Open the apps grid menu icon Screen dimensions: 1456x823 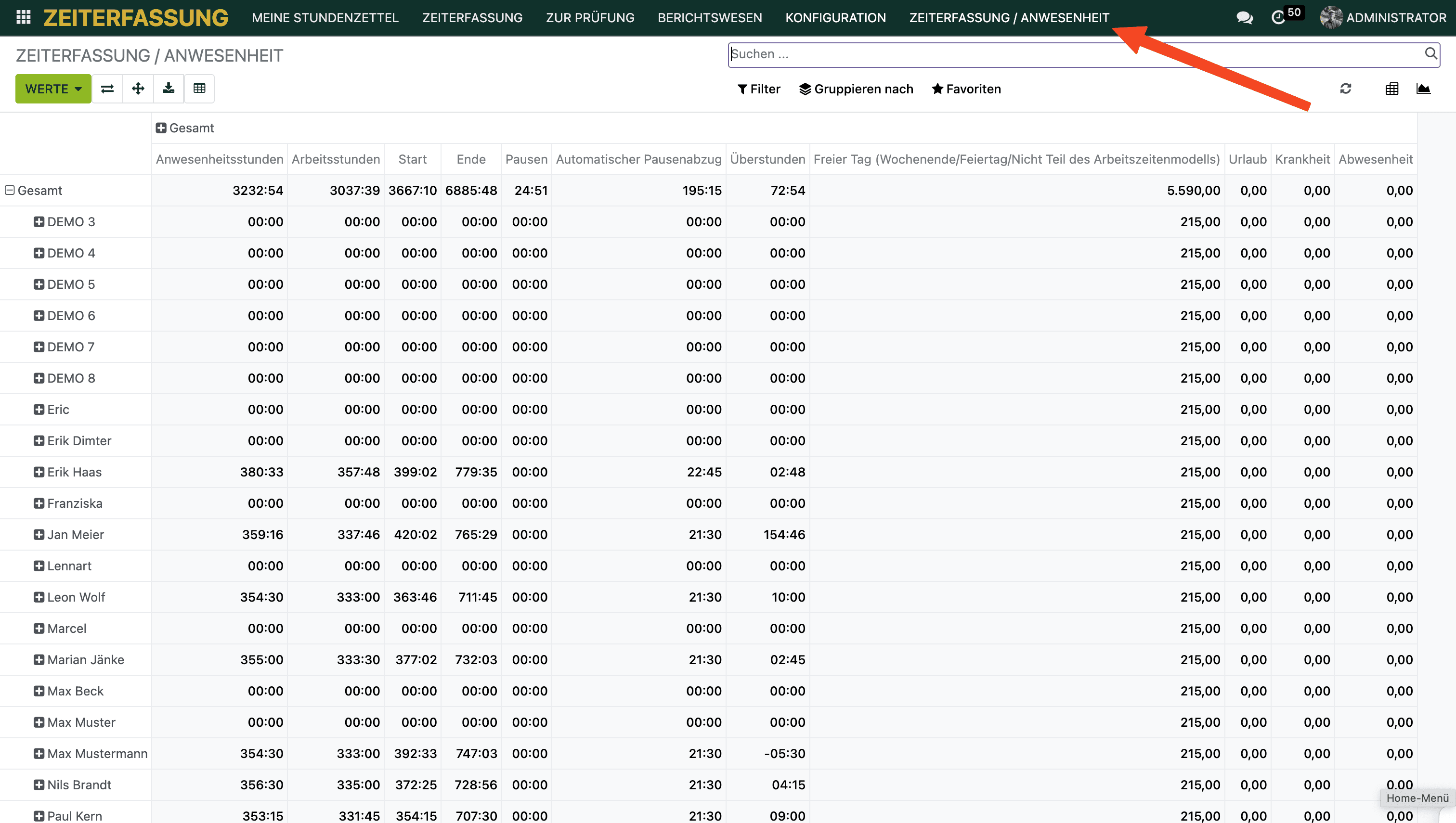pos(23,17)
